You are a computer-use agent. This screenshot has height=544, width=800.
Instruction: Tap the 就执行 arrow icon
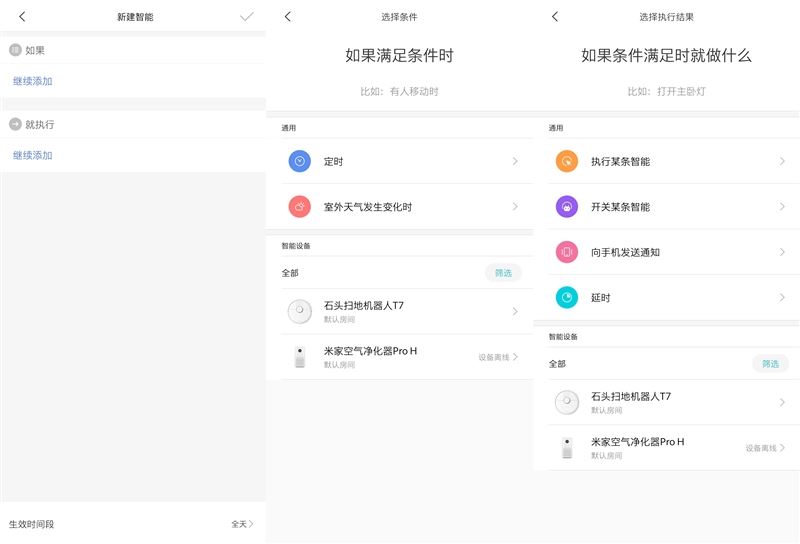[x=15, y=124]
